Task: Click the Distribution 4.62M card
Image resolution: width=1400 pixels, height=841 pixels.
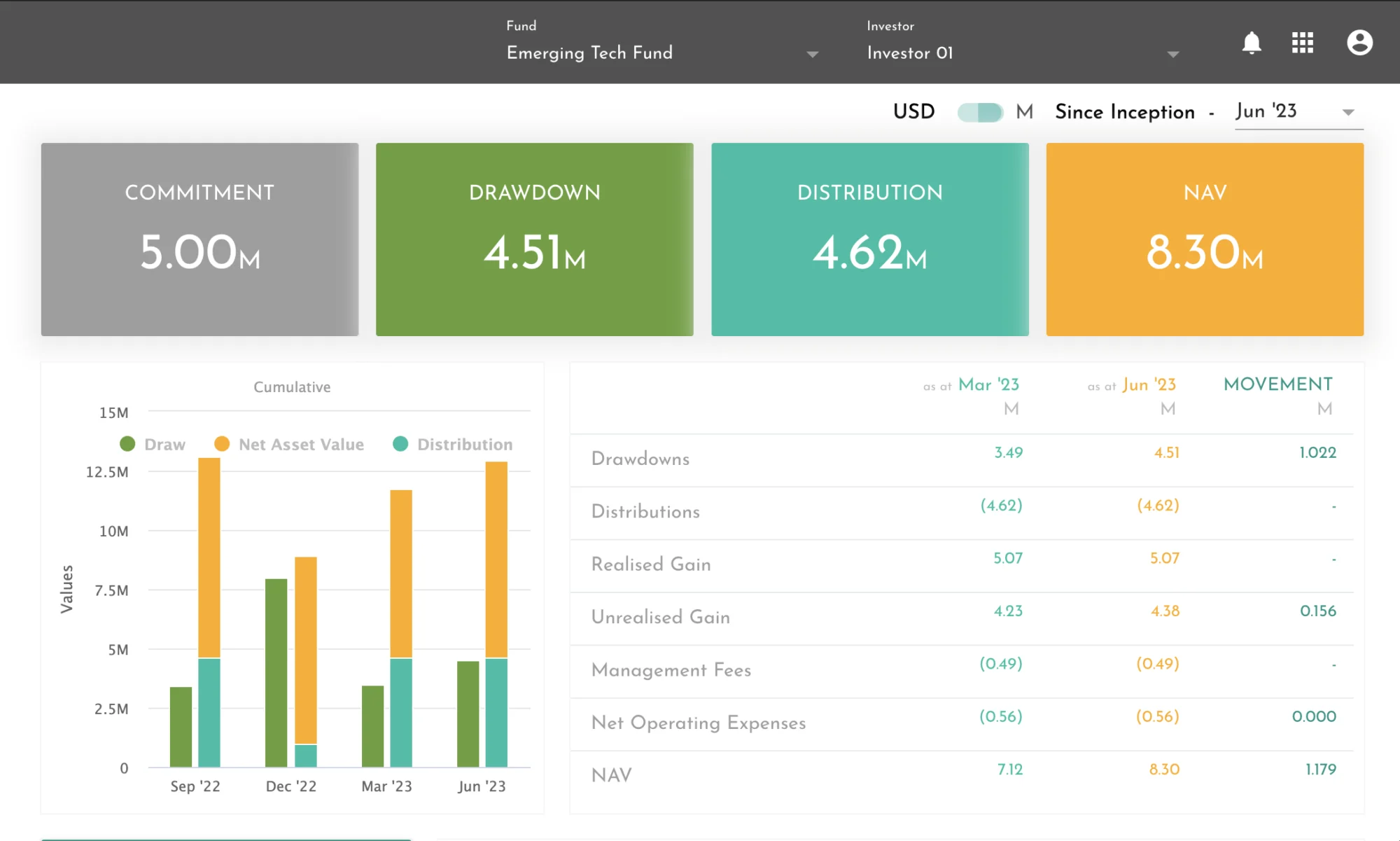Action: click(x=870, y=239)
